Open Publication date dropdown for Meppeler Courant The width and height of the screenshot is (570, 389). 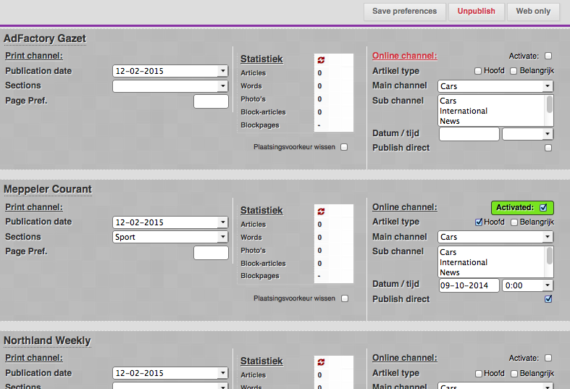(x=170, y=222)
